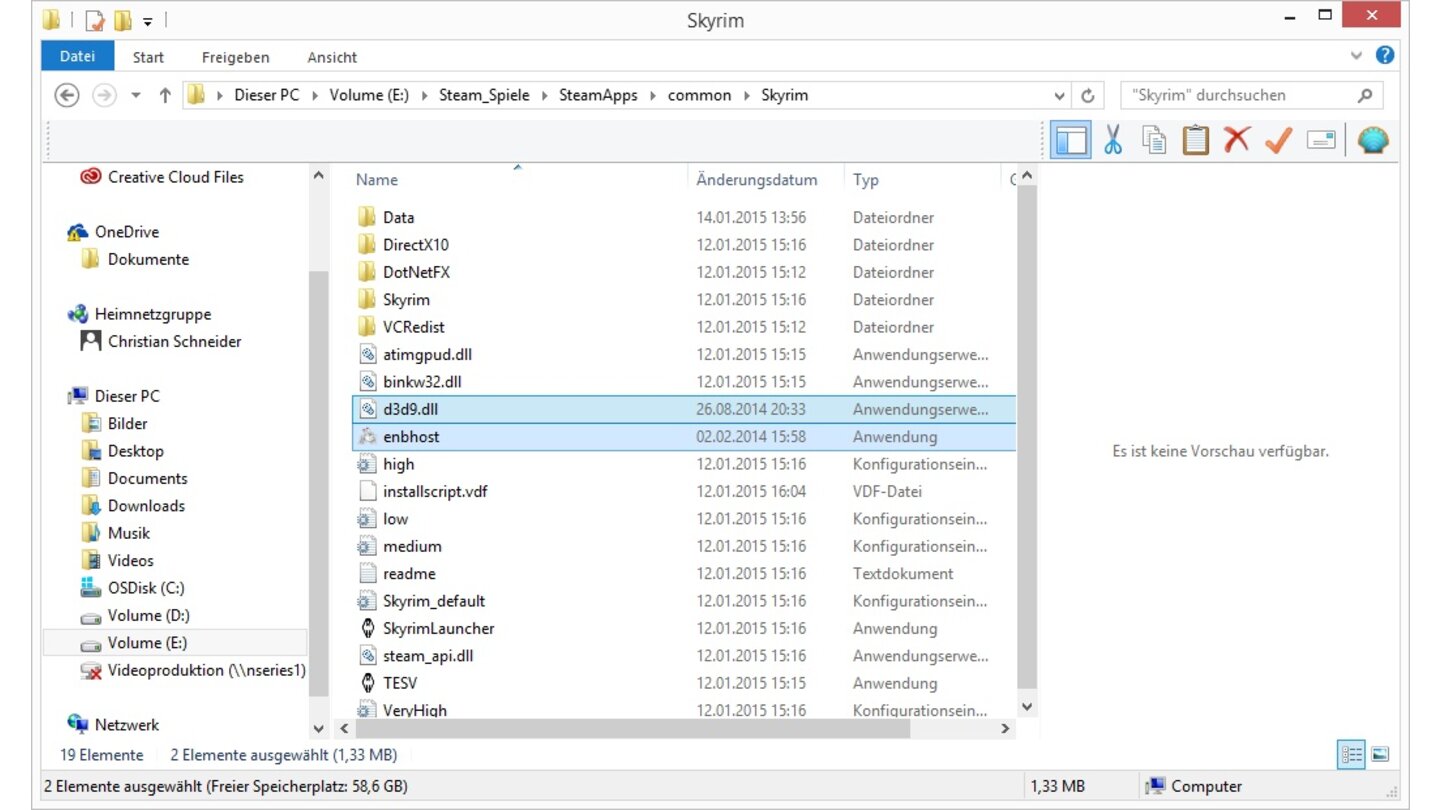Open the address bar history dropdown

click(1060, 96)
